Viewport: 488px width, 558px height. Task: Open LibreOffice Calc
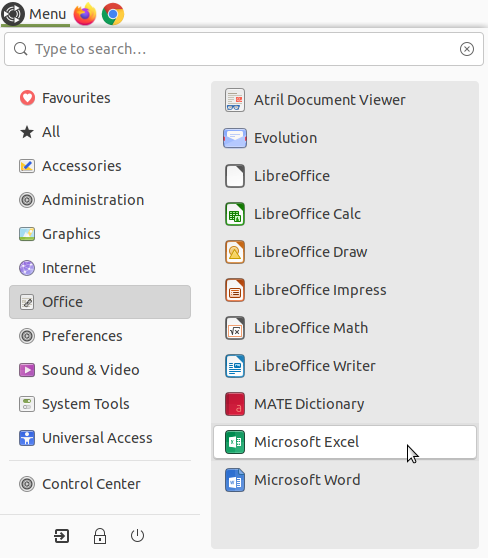pyautogui.click(x=345, y=214)
